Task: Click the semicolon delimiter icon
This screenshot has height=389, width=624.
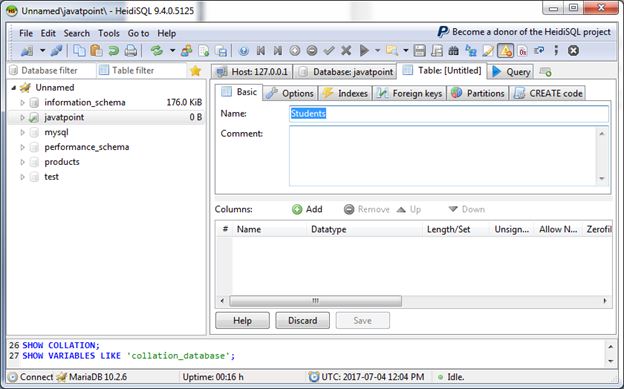Action: (x=556, y=51)
